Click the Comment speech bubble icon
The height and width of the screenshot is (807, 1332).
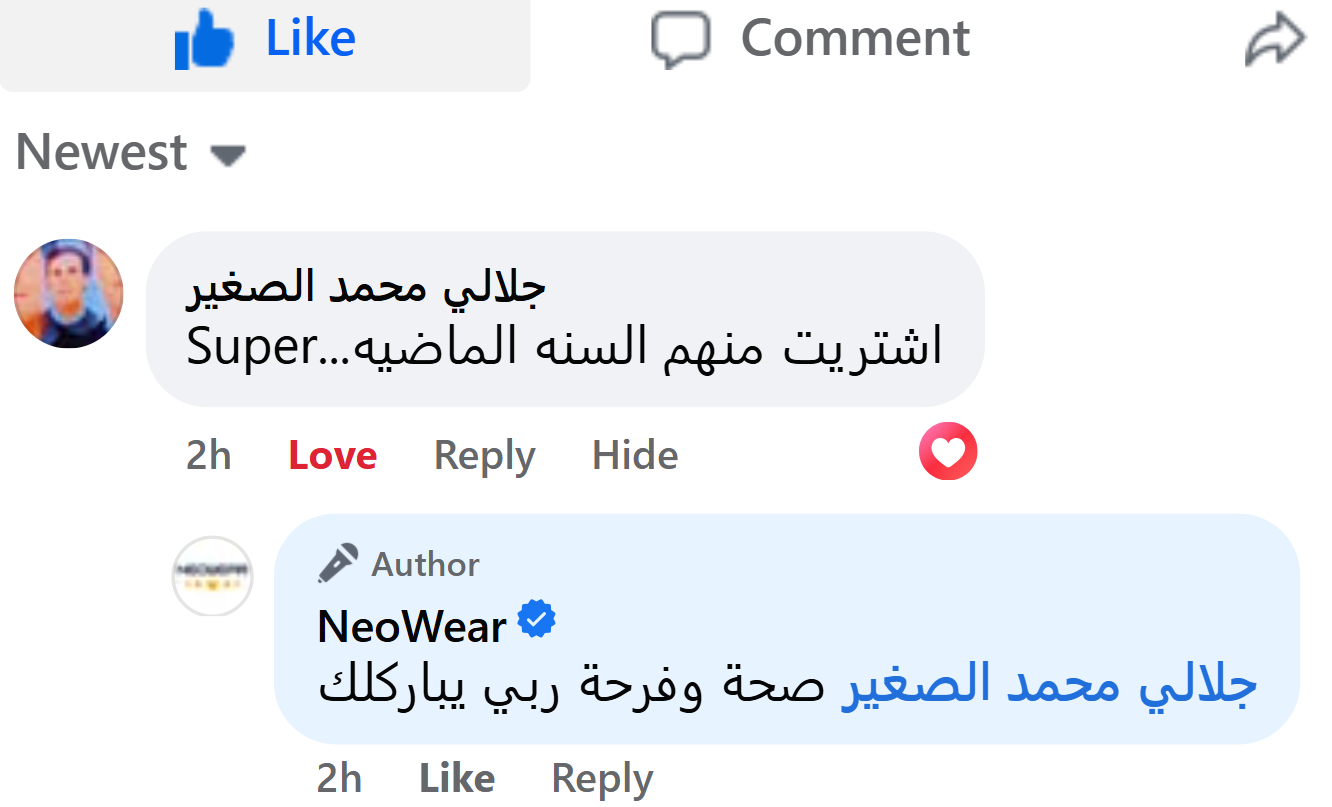click(681, 40)
